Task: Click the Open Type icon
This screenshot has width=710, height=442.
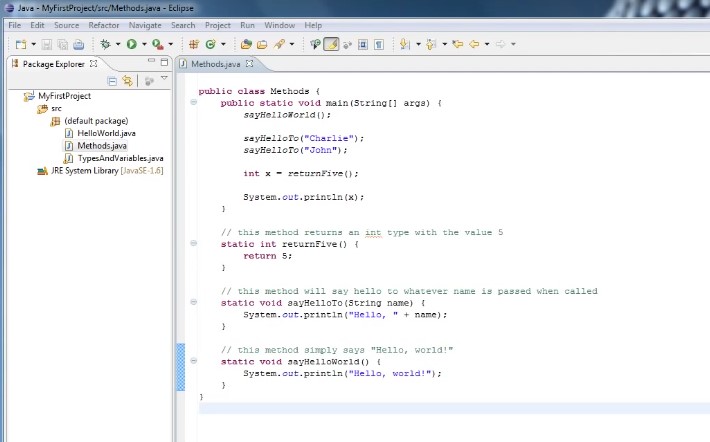Action: [x=246, y=44]
